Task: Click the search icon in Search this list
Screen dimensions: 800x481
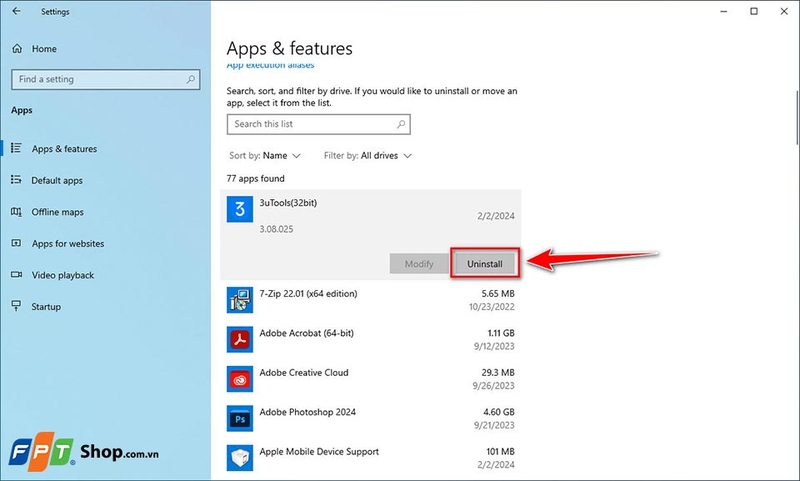Action: 401,124
